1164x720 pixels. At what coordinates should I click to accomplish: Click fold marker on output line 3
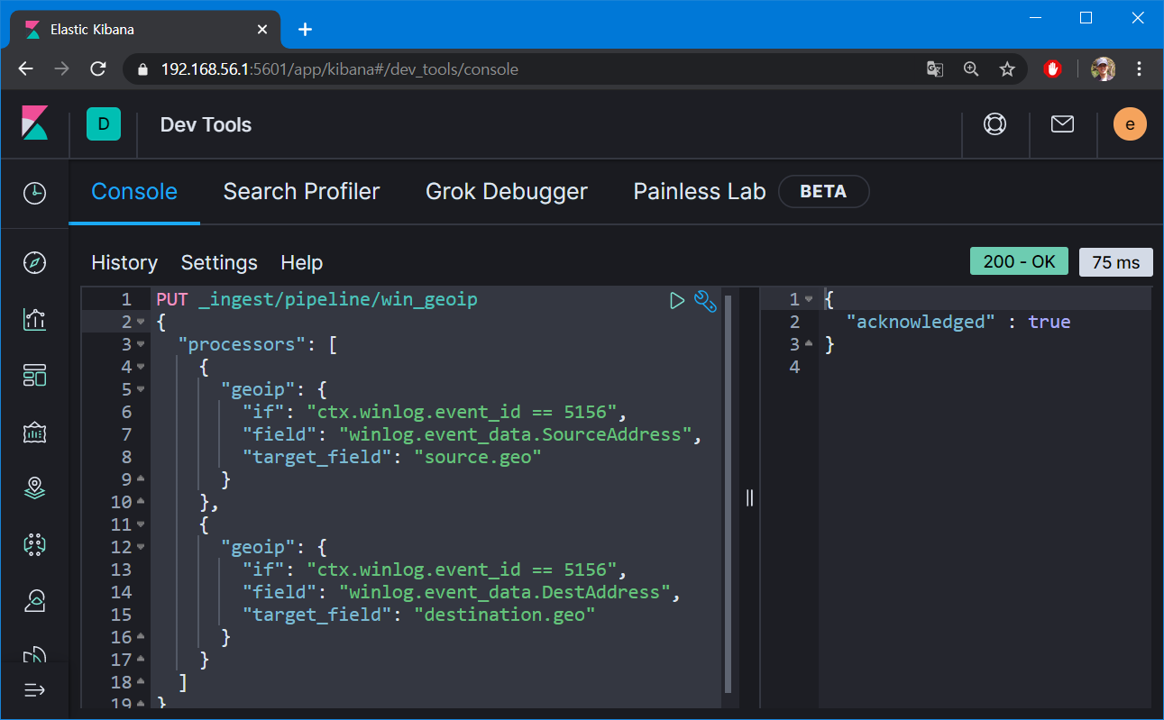pos(808,344)
